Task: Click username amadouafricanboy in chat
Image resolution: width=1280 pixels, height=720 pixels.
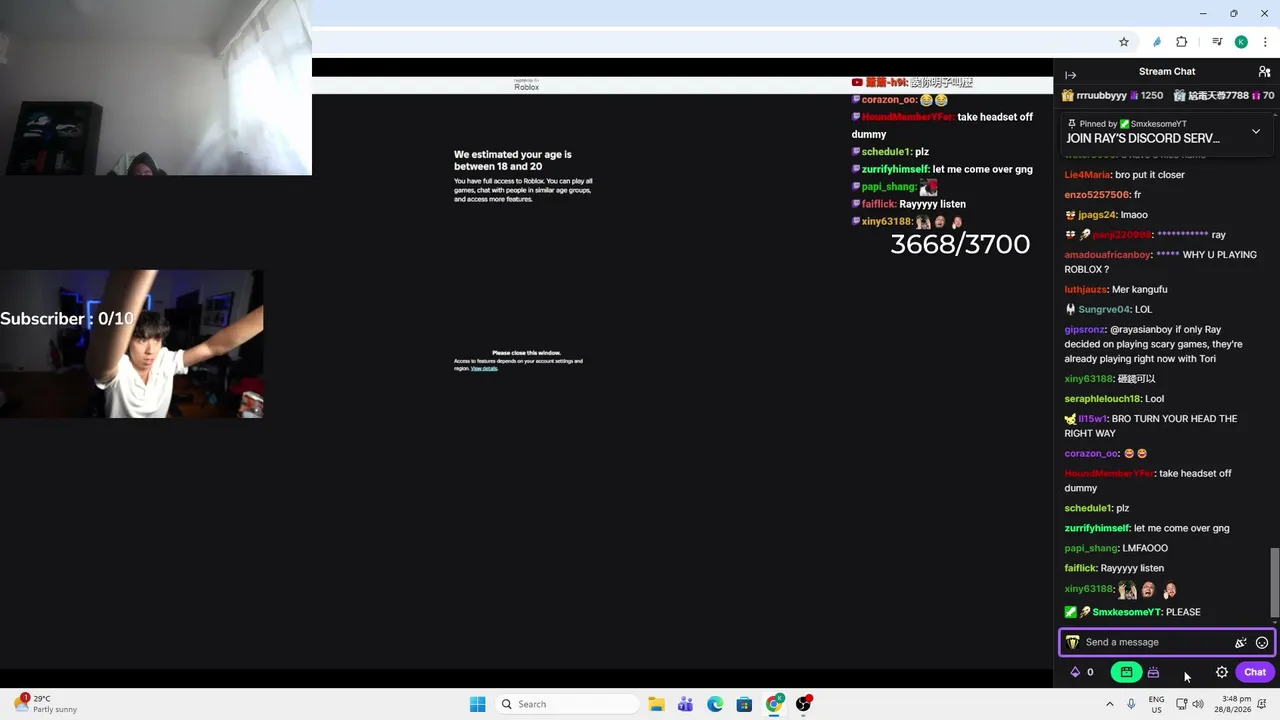Action: pos(1107,255)
